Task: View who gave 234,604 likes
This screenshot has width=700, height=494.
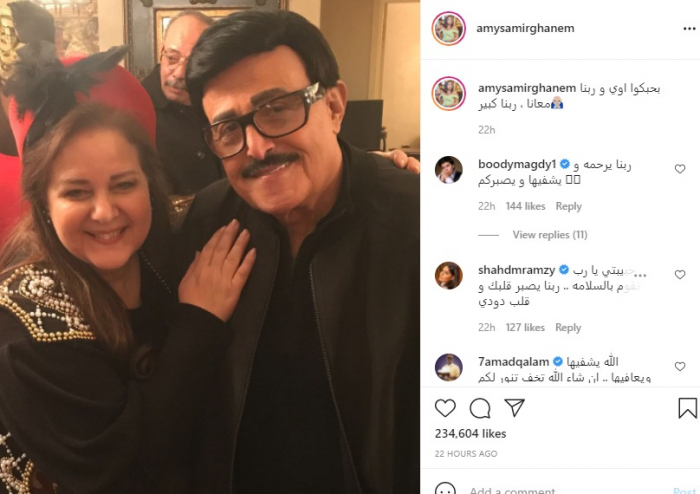Action: (470, 433)
